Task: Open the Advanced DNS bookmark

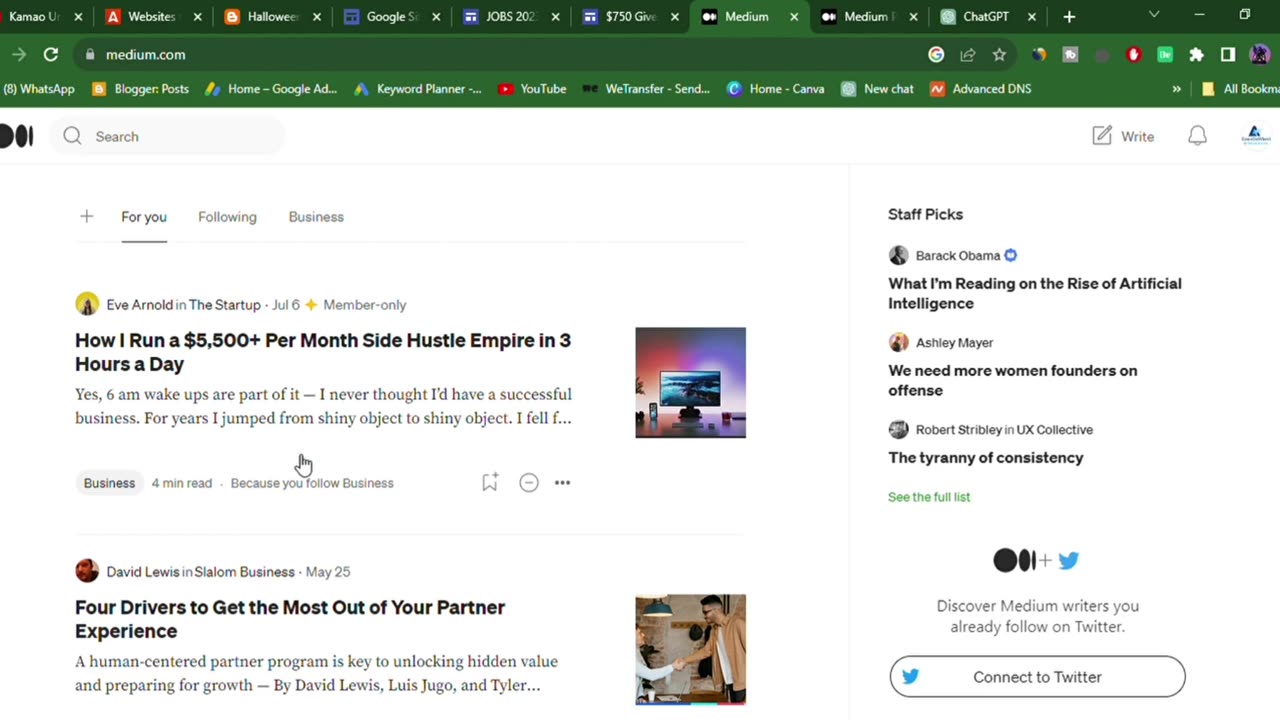Action: coord(980,89)
